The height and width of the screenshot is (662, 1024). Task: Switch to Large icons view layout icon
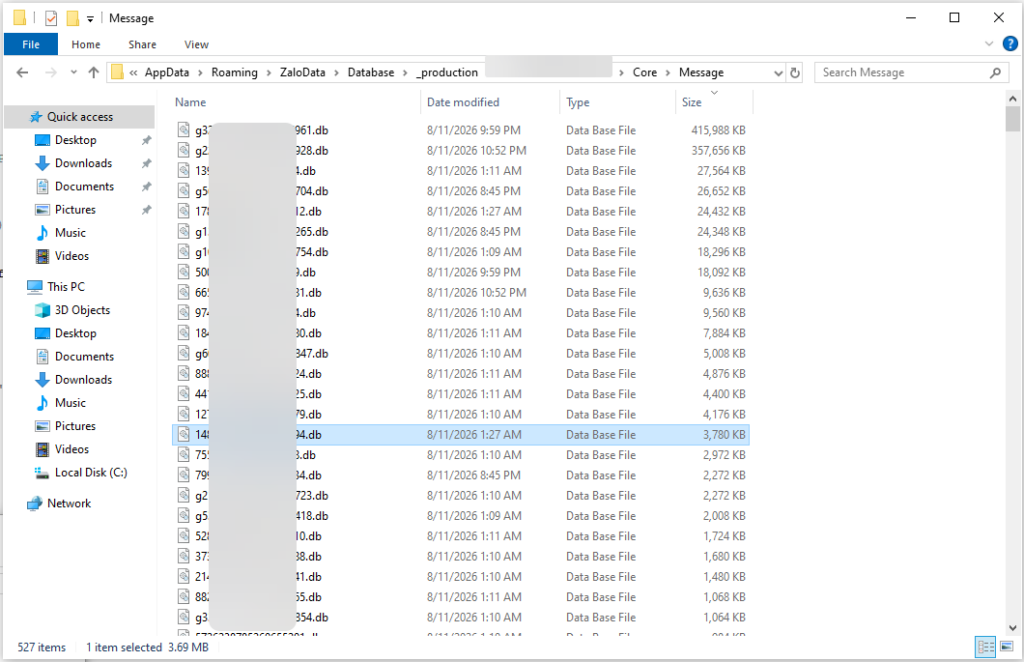coord(1006,647)
